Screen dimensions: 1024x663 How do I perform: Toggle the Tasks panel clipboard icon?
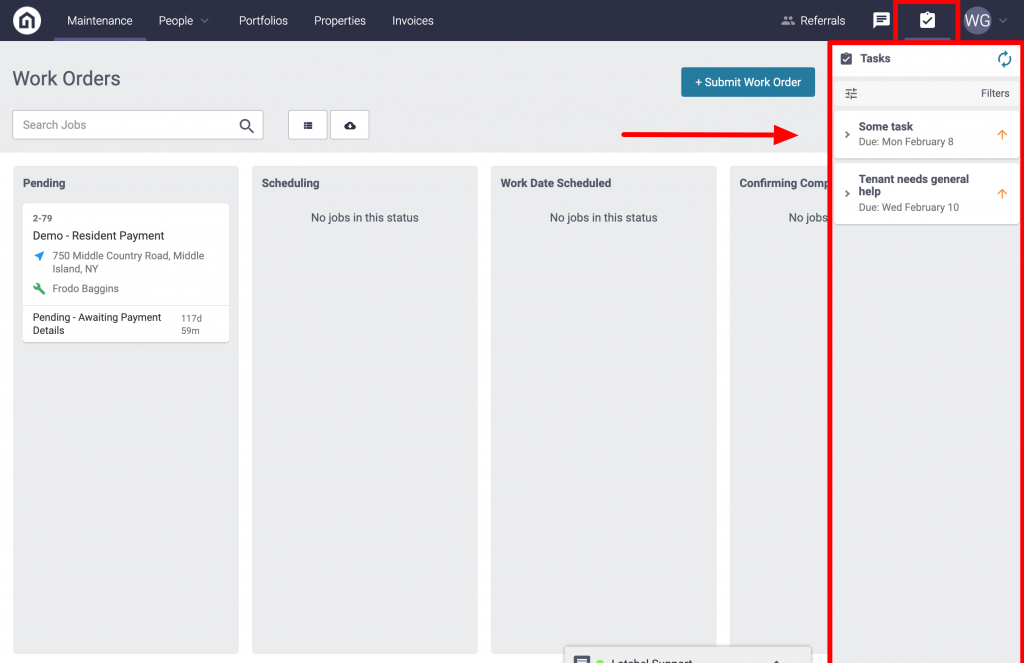coord(927,20)
